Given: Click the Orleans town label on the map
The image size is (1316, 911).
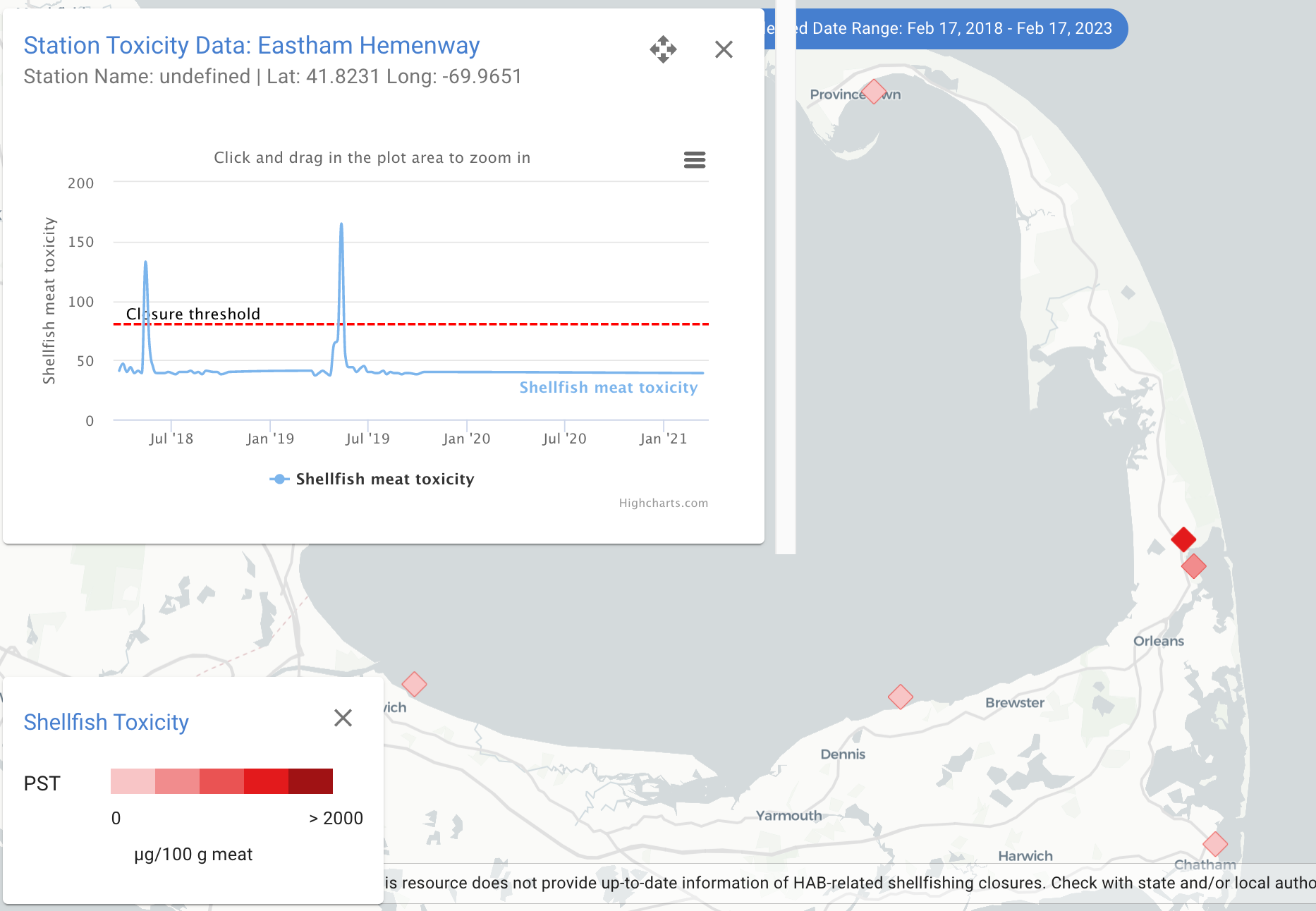Looking at the screenshot, I should click(1159, 640).
